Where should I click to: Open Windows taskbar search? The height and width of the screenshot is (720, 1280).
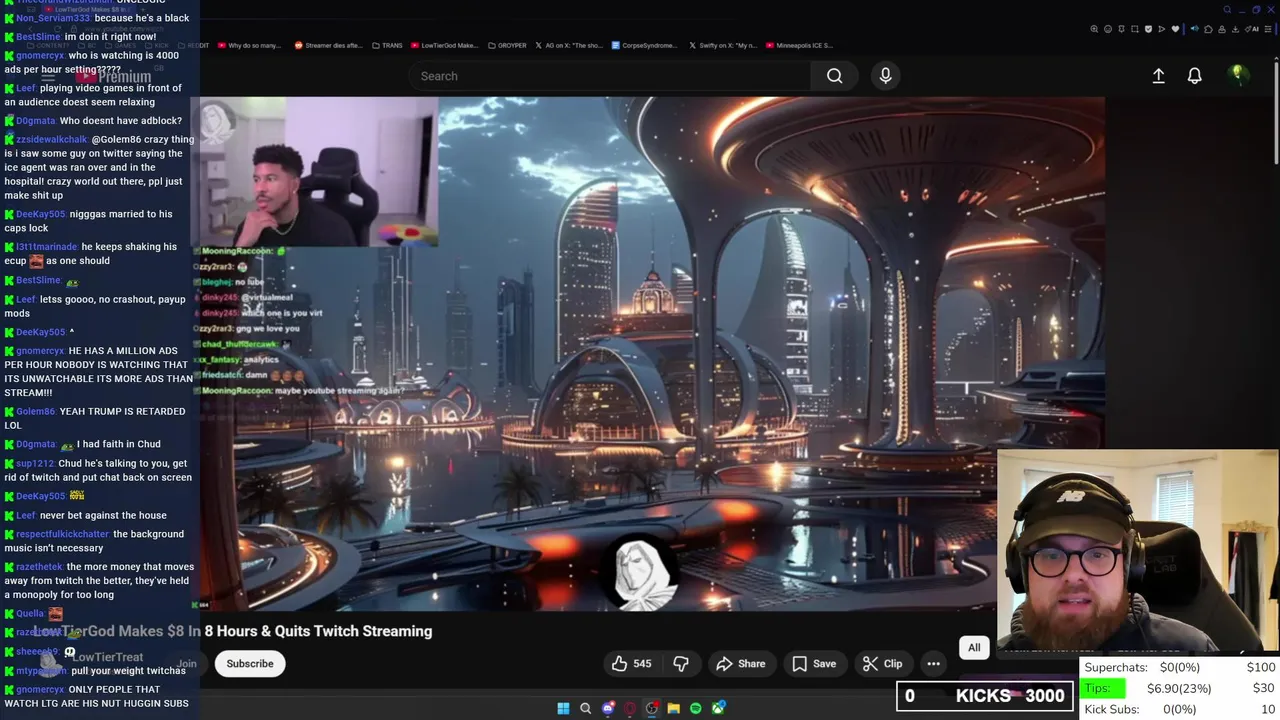point(586,708)
